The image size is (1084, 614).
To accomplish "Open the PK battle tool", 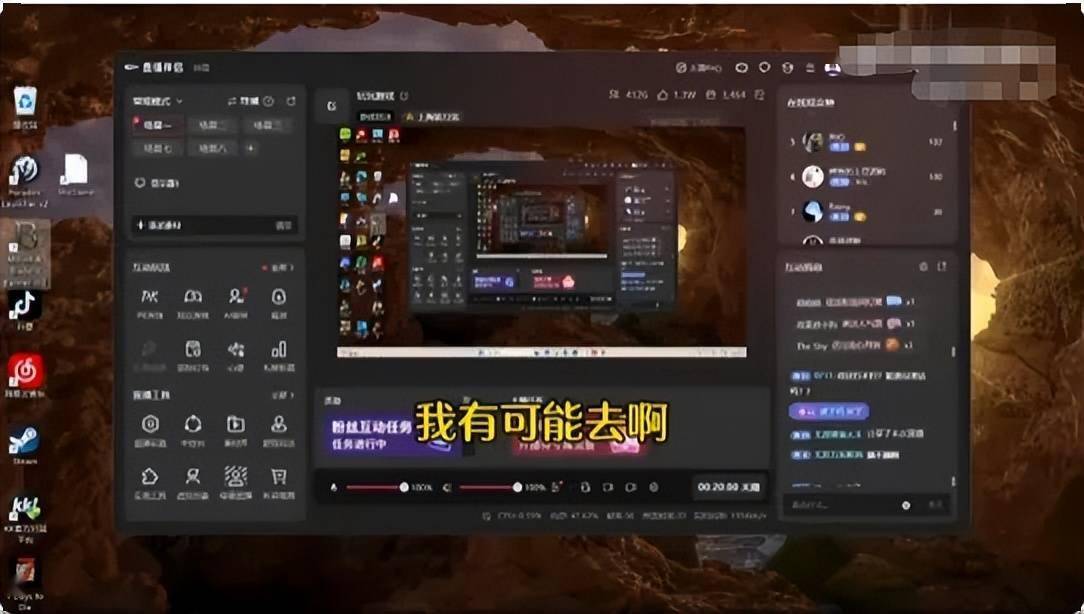I will pyautogui.click(x=149, y=303).
